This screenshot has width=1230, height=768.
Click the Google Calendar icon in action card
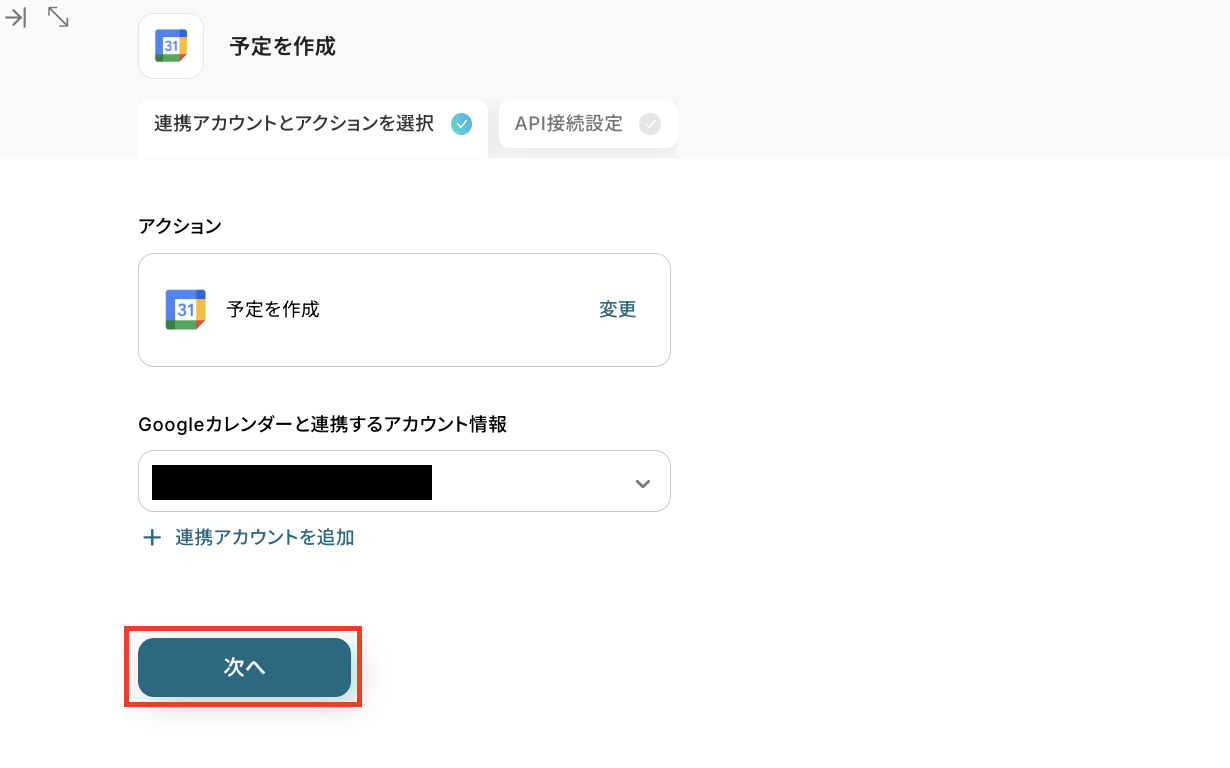click(186, 310)
